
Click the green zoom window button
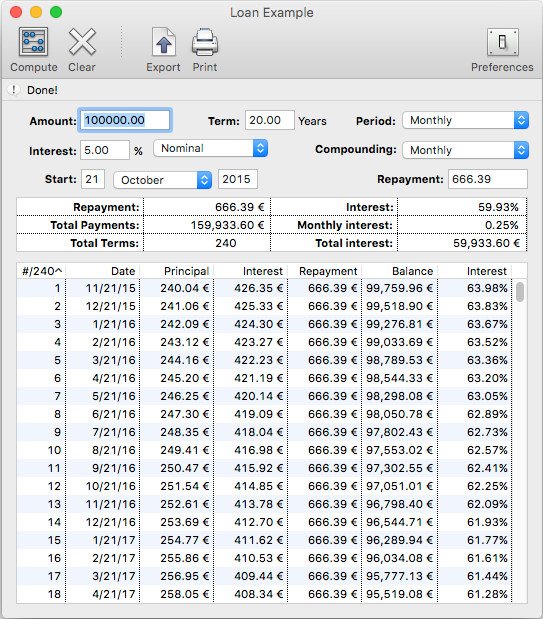click(x=56, y=12)
